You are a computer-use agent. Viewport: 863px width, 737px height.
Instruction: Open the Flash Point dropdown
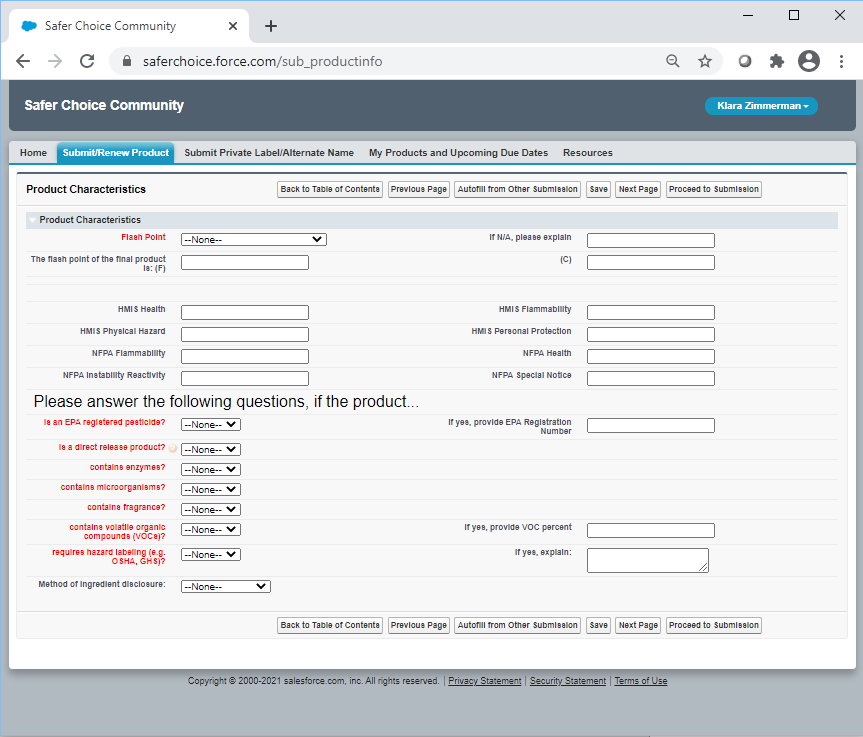point(253,240)
